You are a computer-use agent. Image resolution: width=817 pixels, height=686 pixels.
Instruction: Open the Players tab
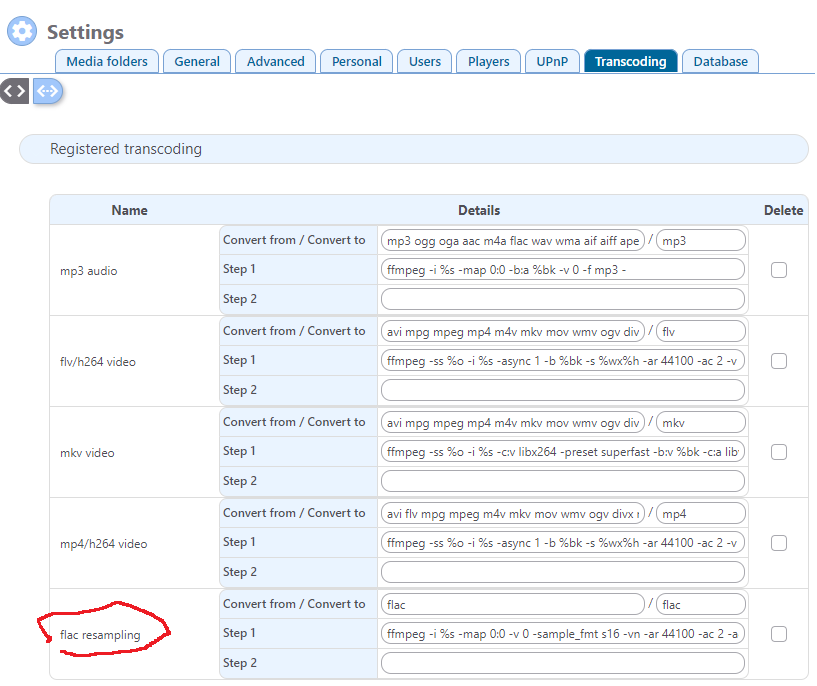point(488,61)
